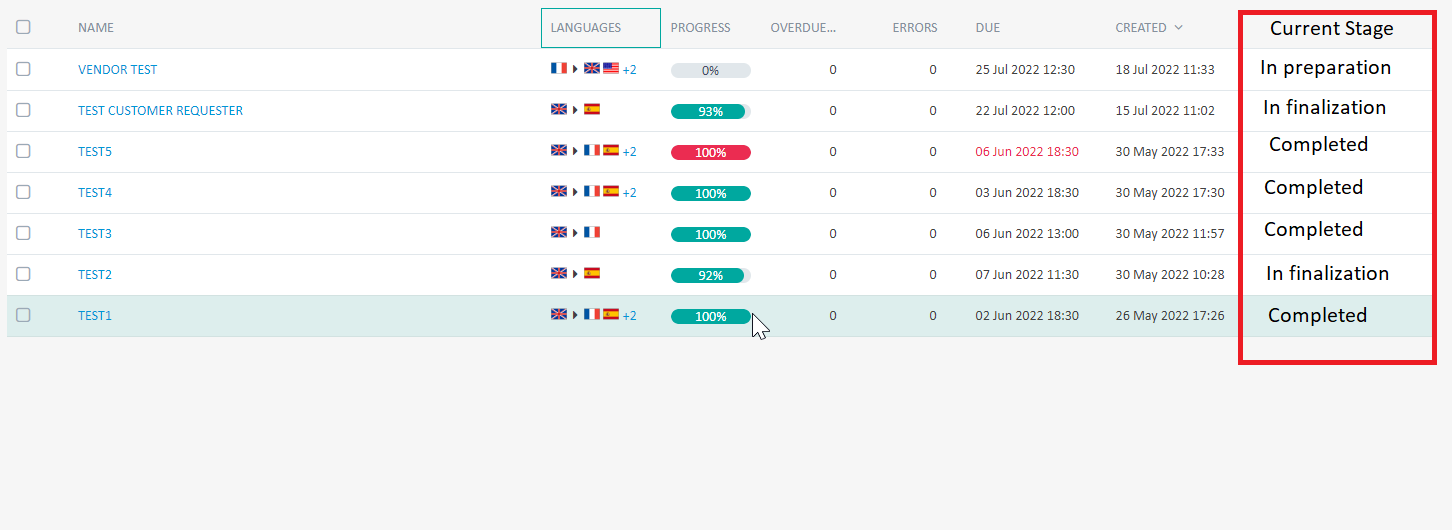The height and width of the screenshot is (530, 1452).
Task: Click created date 30 May 2022 11:57
Action: (x=1170, y=234)
